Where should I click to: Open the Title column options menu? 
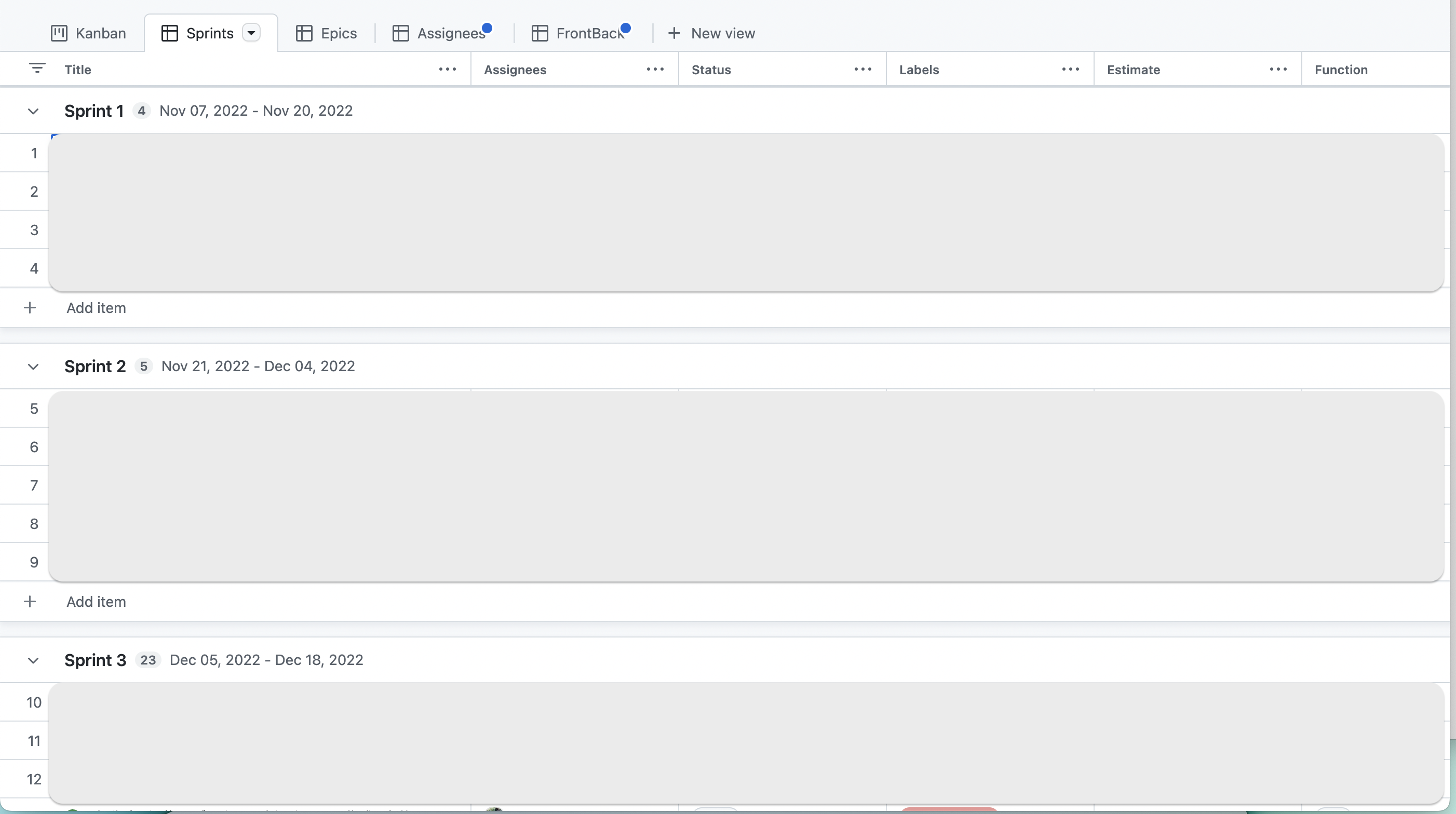point(447,70)
